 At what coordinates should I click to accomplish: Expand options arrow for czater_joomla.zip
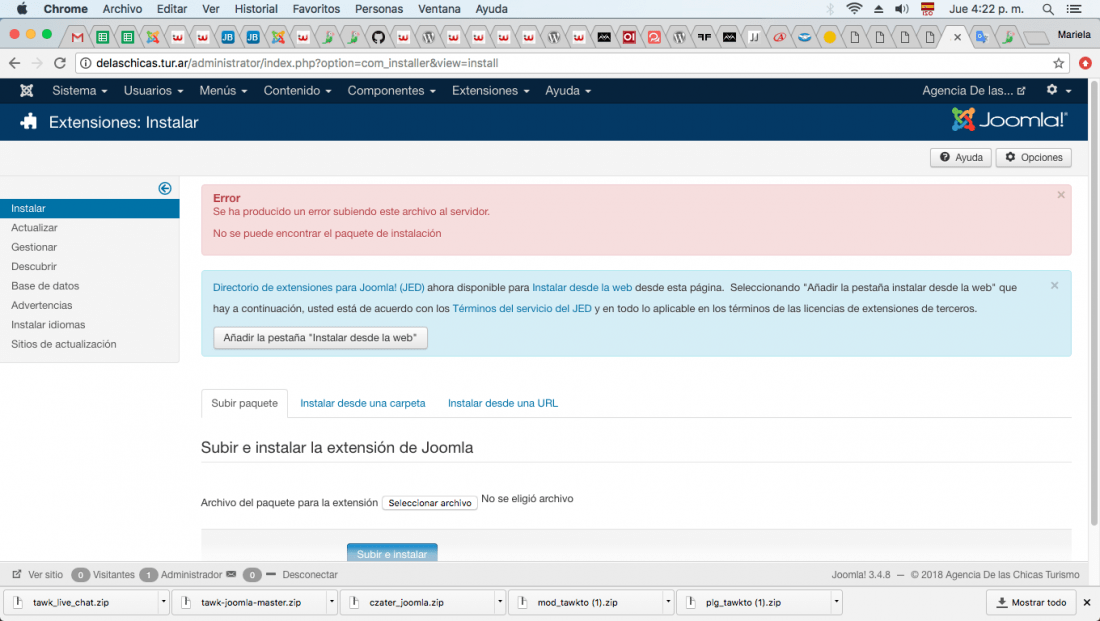[x=499, y=602]
